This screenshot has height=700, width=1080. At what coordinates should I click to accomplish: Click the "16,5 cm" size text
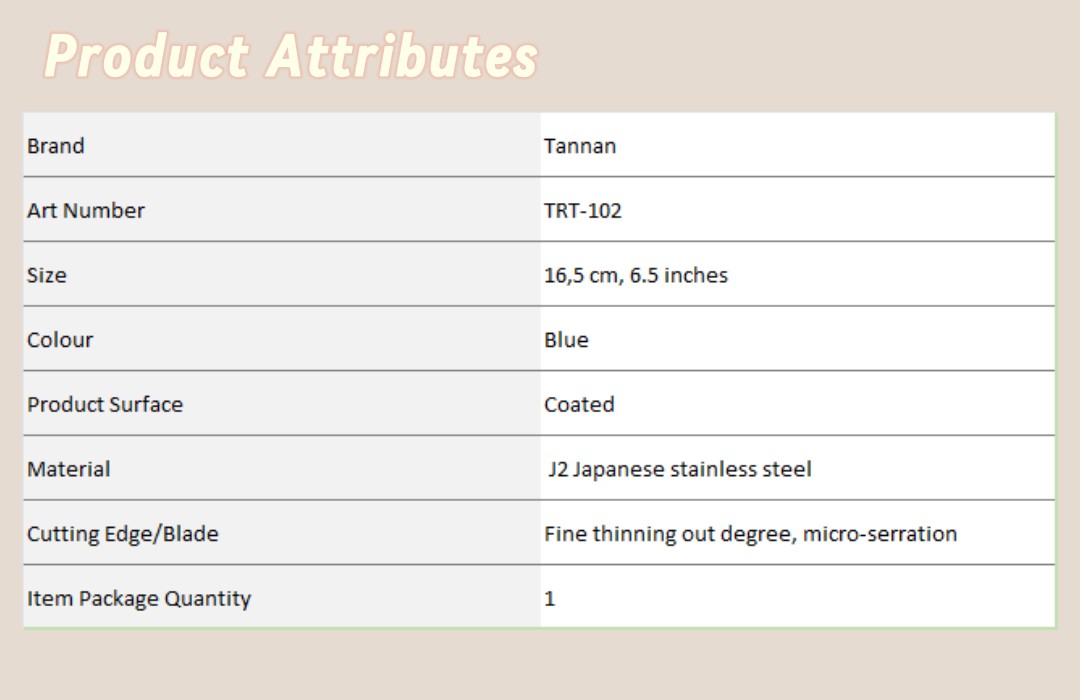[581, 275]
